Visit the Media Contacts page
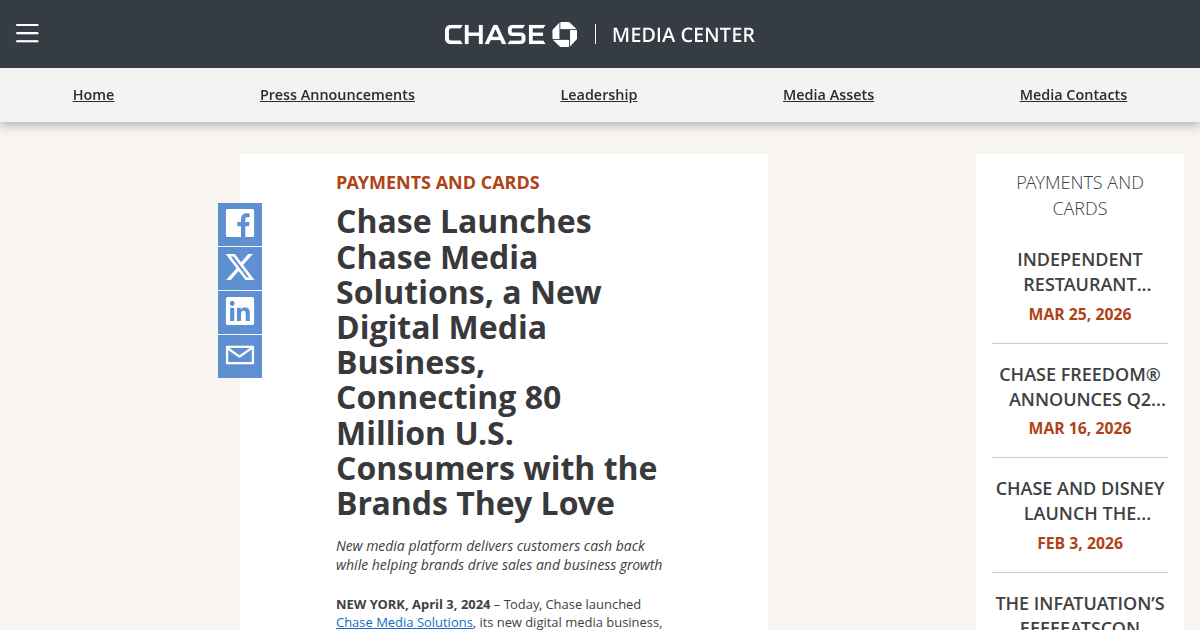Screen dimensions: 1200x630 (x=1073, y=94)
